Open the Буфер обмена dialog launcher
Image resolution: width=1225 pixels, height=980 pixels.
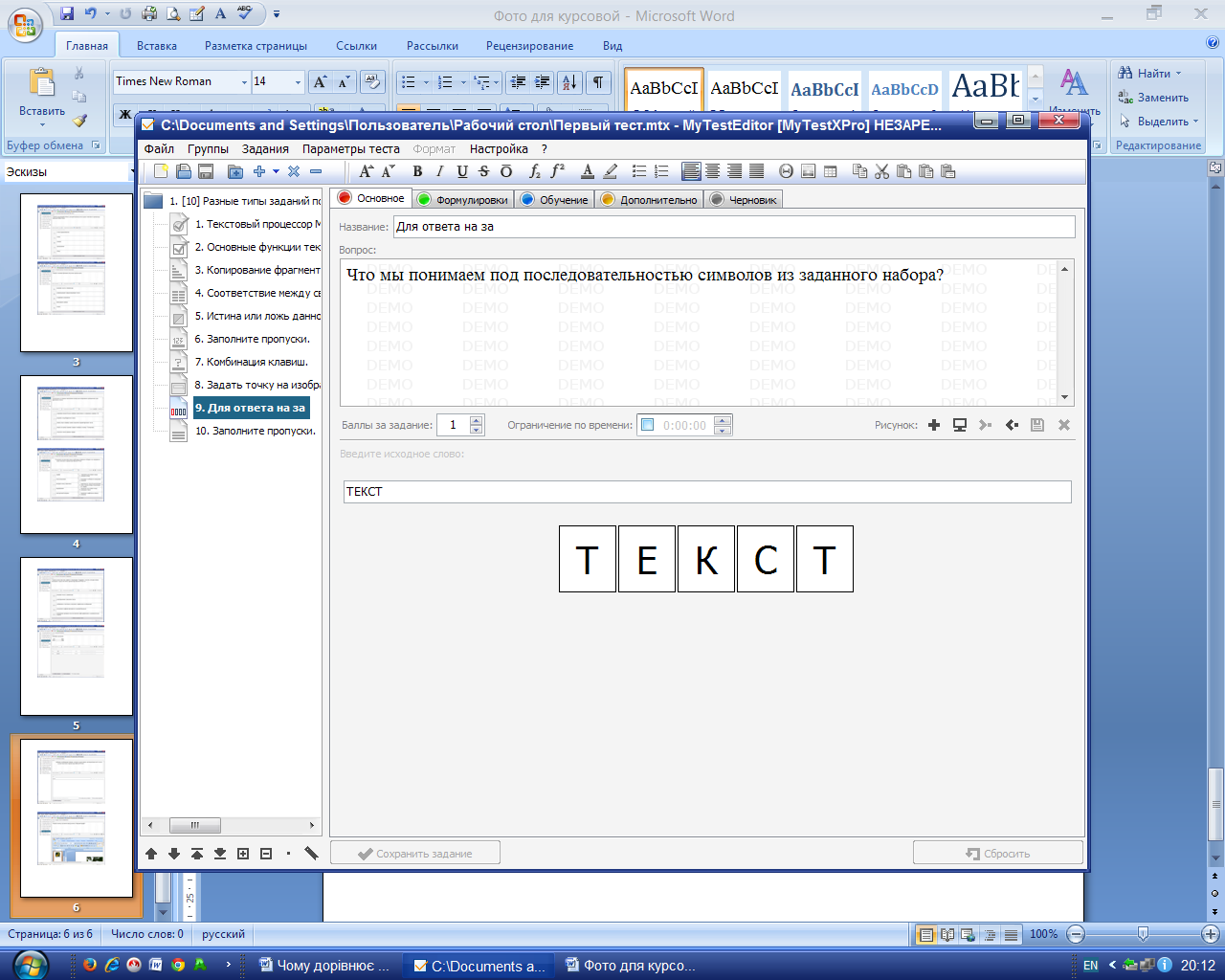tap(96, 145)
